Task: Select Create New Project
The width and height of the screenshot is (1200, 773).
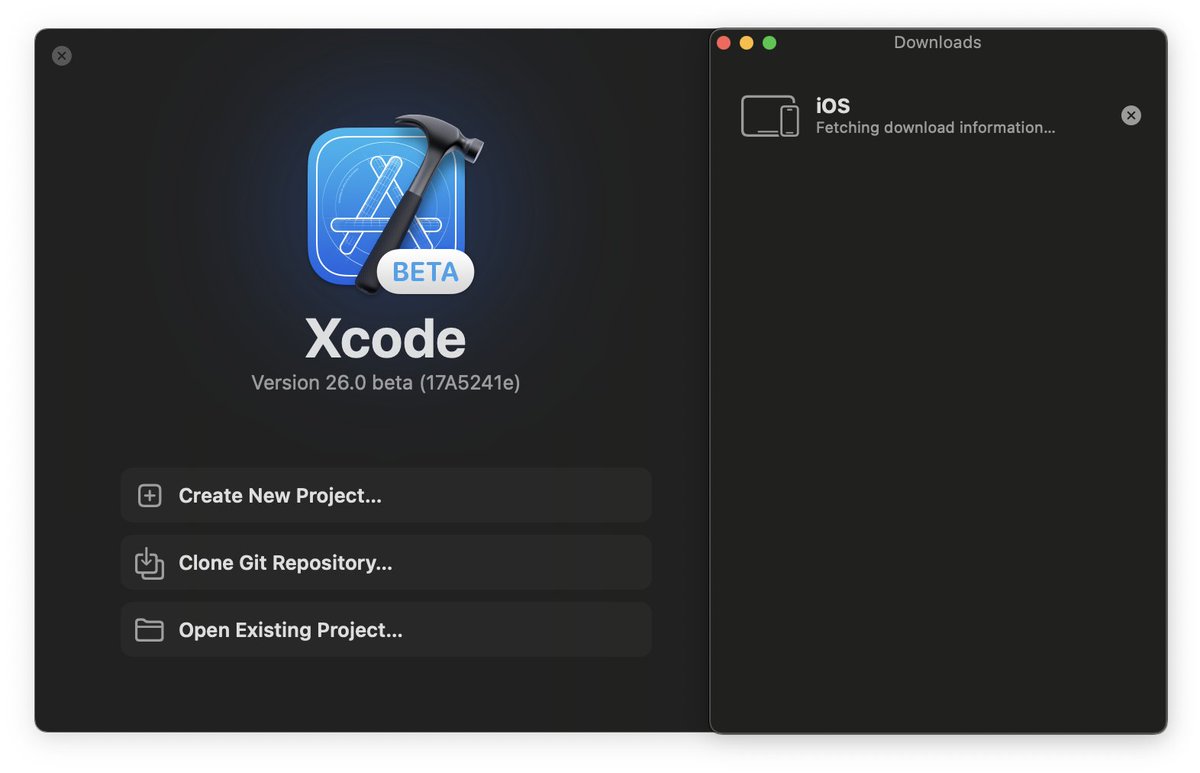Action: coord(386,495)
